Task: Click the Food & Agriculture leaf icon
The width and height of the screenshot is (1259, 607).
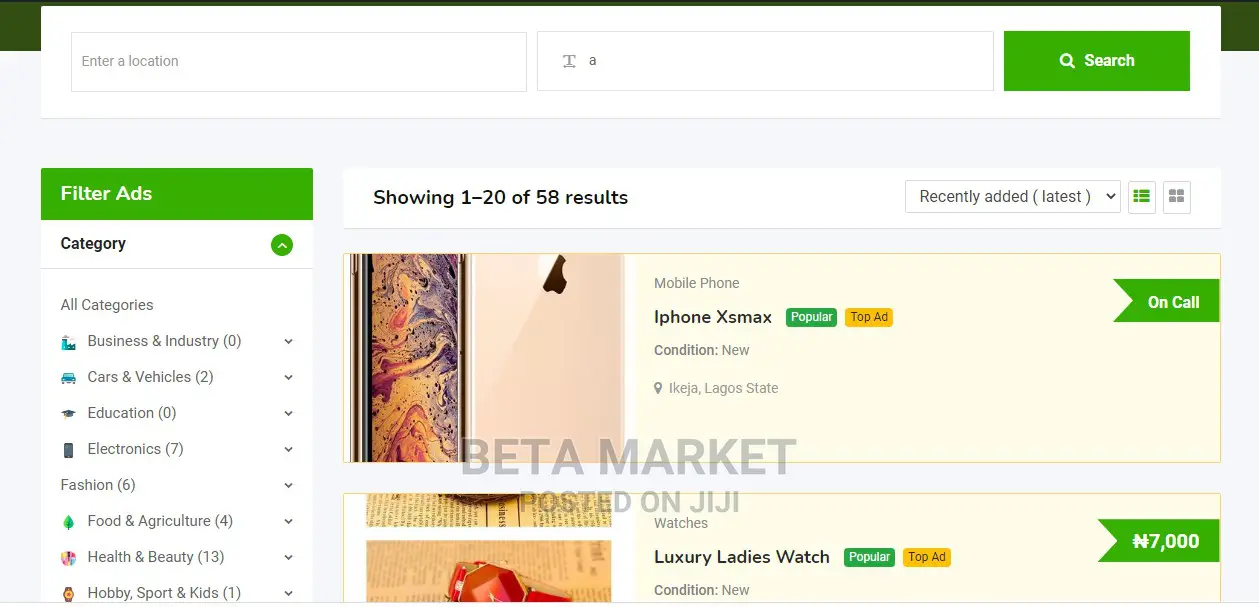Action: 68,522
